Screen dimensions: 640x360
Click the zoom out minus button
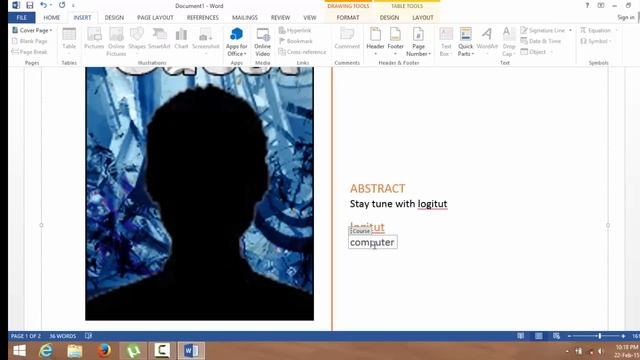point(569,336)
